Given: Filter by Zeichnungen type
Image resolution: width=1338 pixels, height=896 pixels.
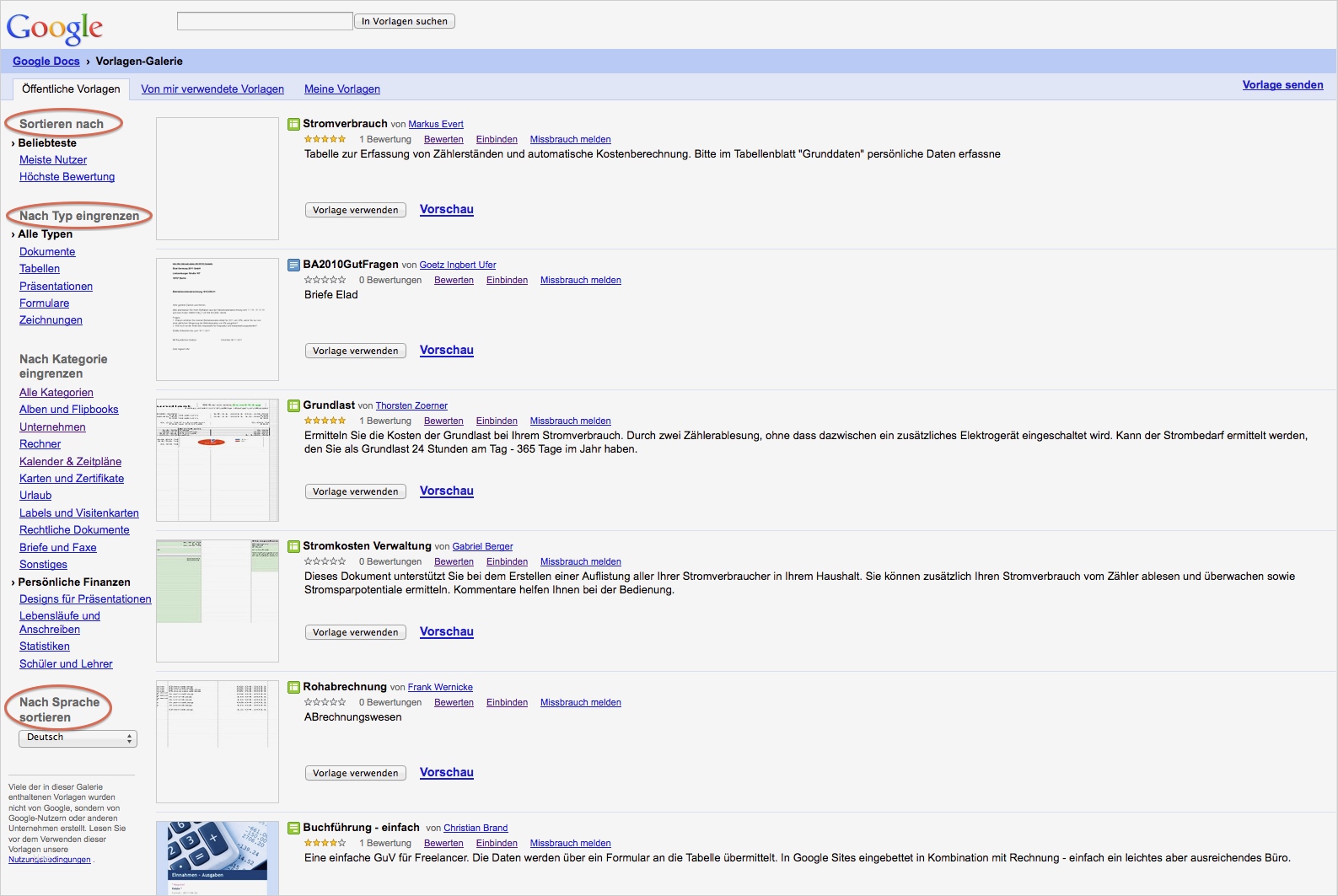Looking at the screenshot, I should 51,320.
